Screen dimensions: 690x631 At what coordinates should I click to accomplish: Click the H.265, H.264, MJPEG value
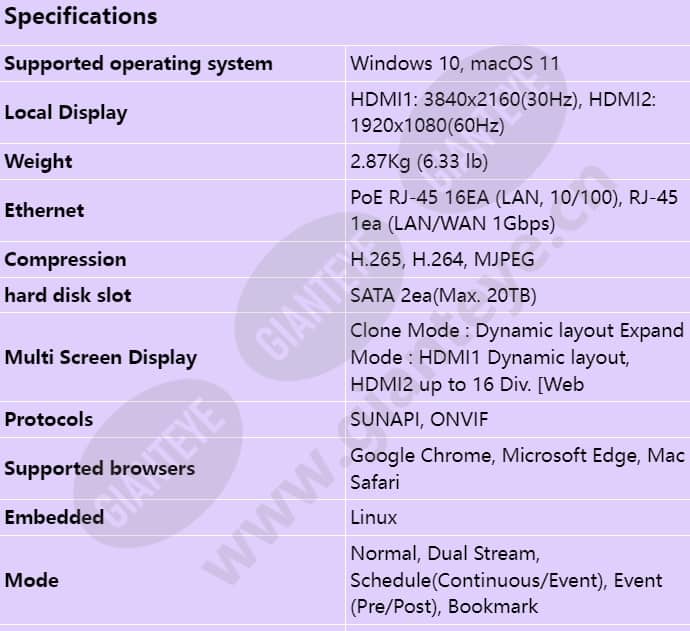442,259
